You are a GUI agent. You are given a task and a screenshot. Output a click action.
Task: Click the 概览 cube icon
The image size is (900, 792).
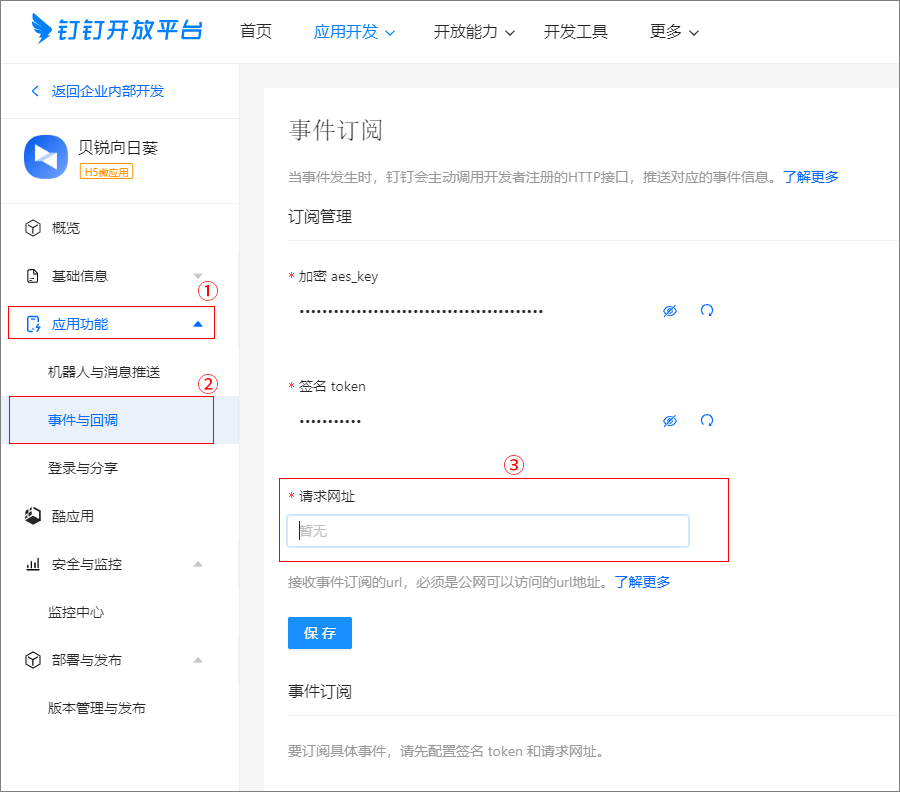click(x=33, y=228)
